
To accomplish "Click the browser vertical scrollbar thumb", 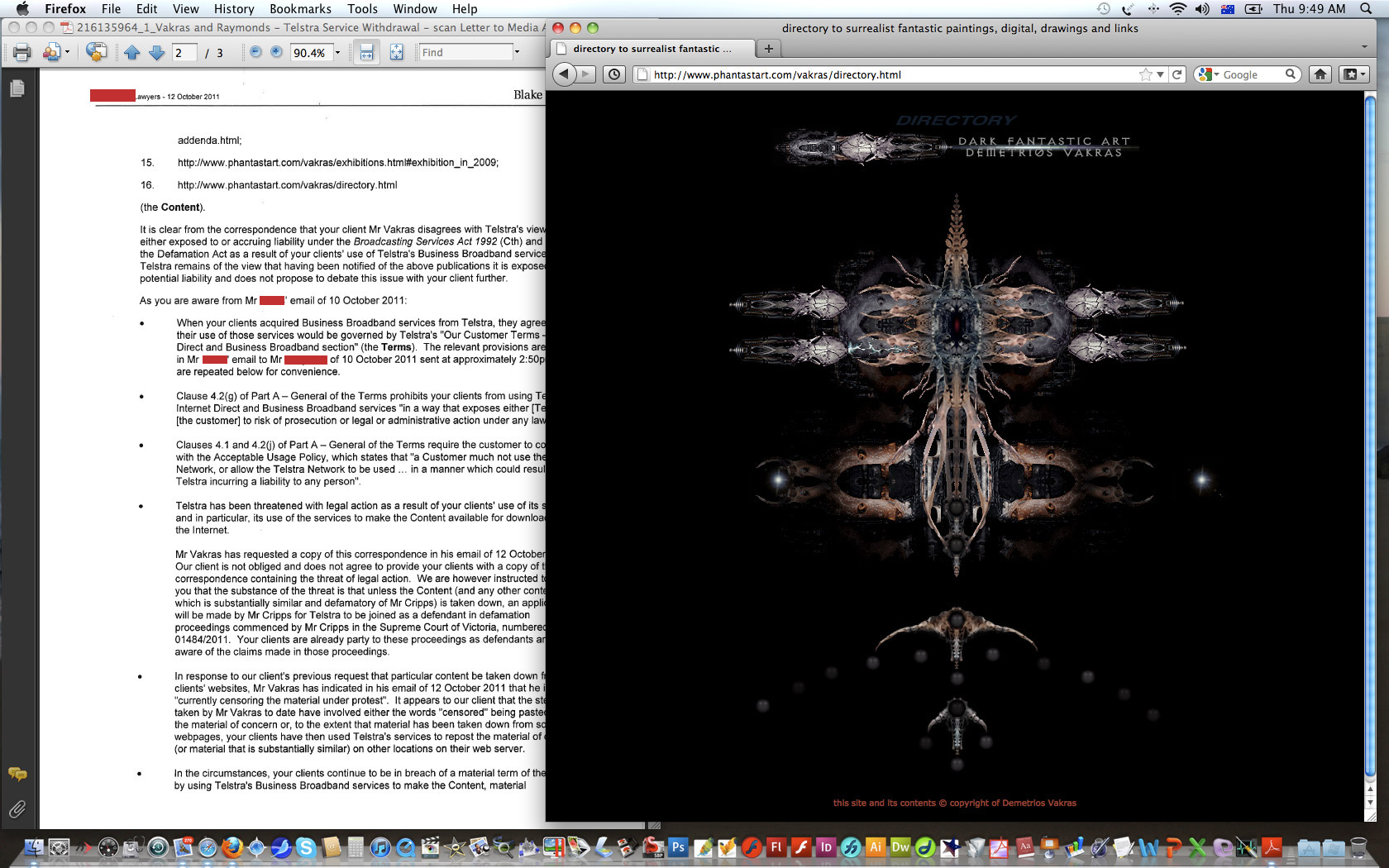I will pyautogui.click(x=1370, y=437).
